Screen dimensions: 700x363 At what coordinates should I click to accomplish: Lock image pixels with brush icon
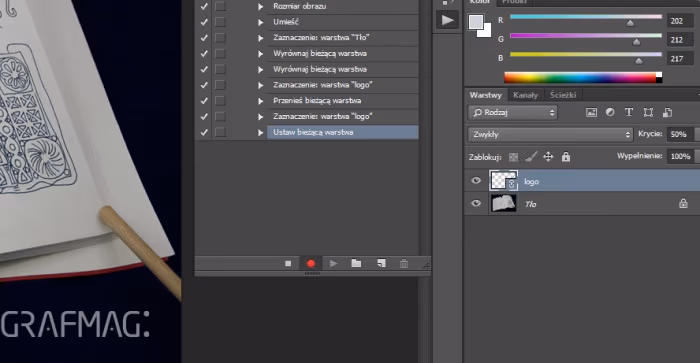click(531, 157)
